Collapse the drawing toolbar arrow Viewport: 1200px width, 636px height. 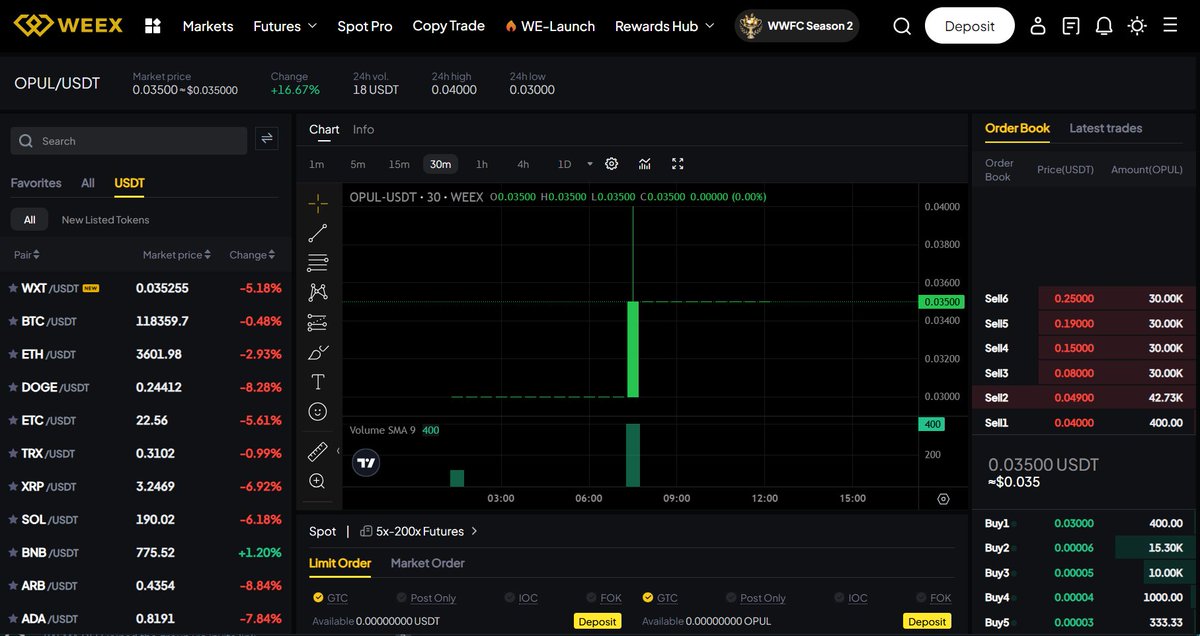pos(338,451)
